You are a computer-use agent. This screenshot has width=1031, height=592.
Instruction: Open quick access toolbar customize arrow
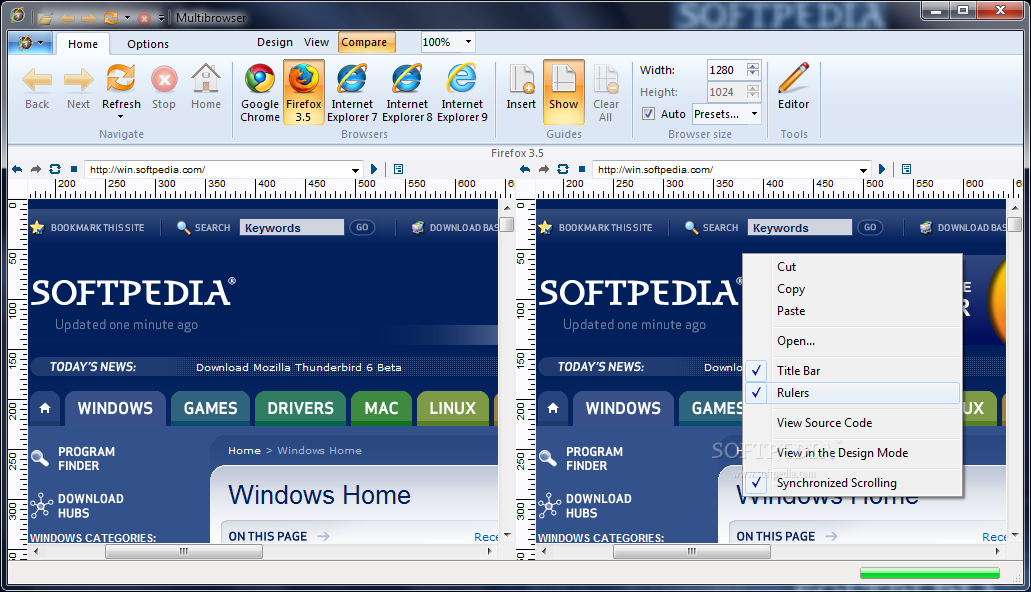click(161, 18)
